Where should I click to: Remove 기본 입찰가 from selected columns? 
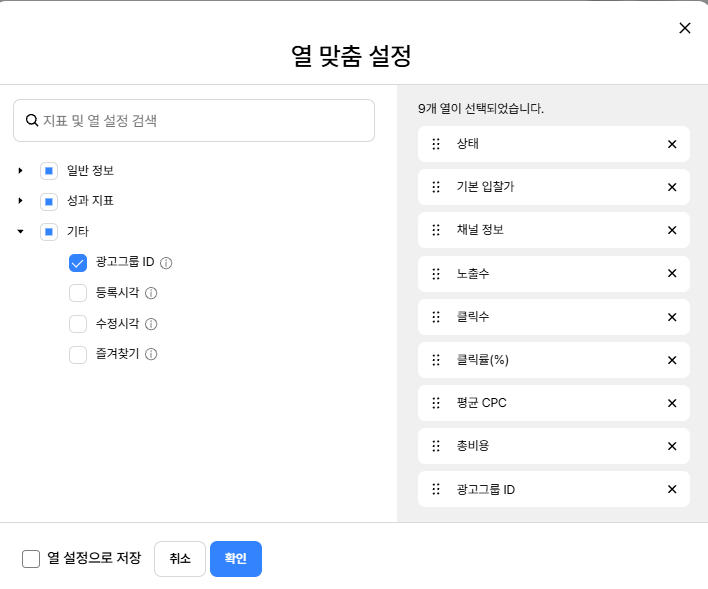(672, 187)
